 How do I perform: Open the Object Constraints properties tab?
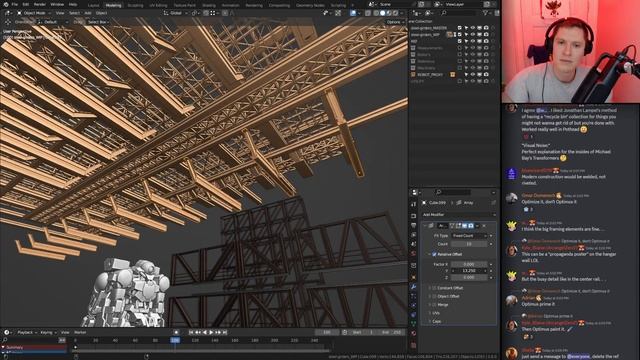(x=413, y=315)
